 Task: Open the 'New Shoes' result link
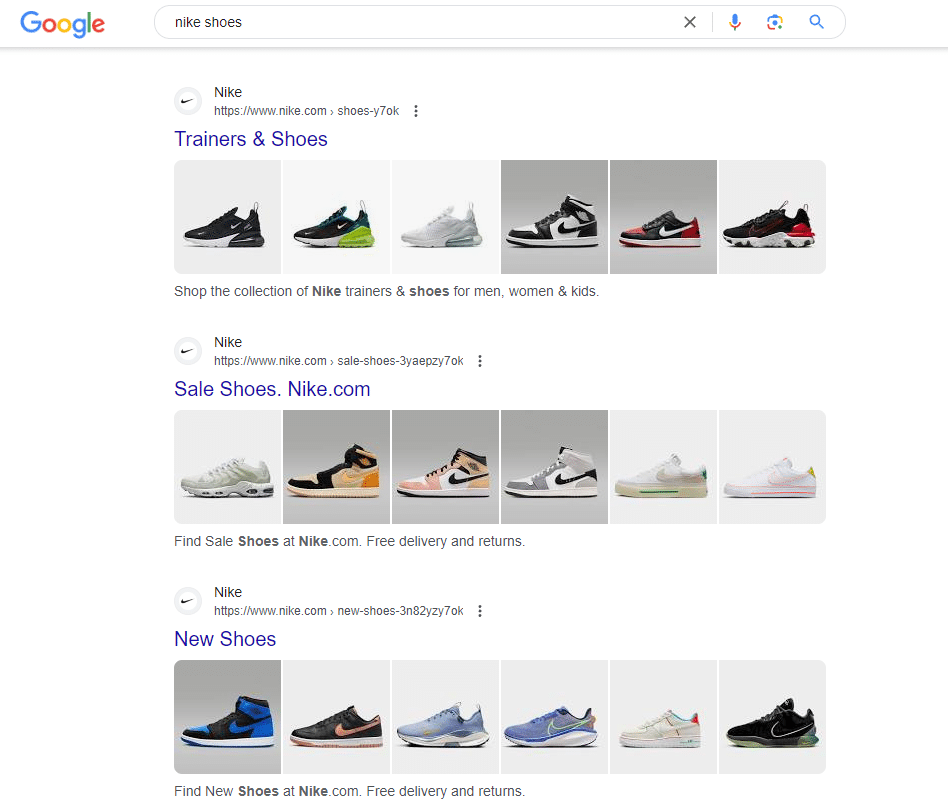click(225, 639)
